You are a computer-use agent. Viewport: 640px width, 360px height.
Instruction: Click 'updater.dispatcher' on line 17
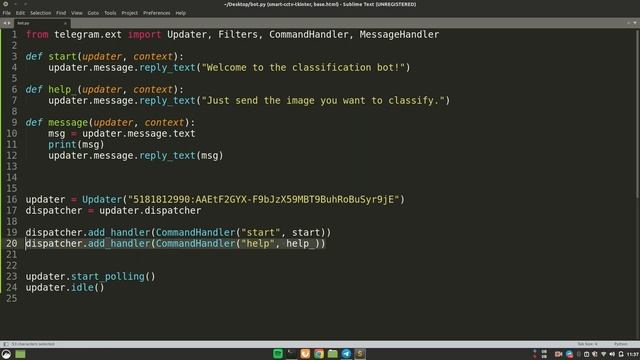[x=150, y=210]
